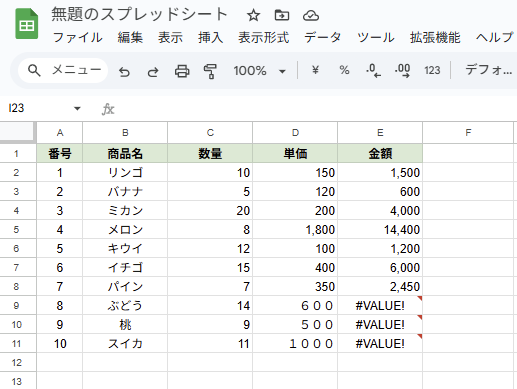
Task: Select the パイン cell
Action: point(125,286)
